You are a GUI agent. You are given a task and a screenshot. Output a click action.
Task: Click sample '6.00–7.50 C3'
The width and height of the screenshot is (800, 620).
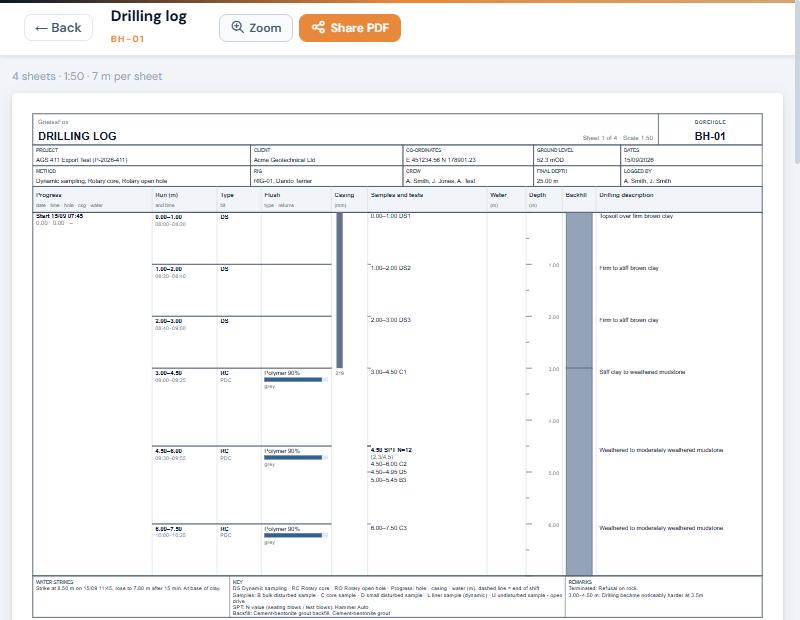389,528
